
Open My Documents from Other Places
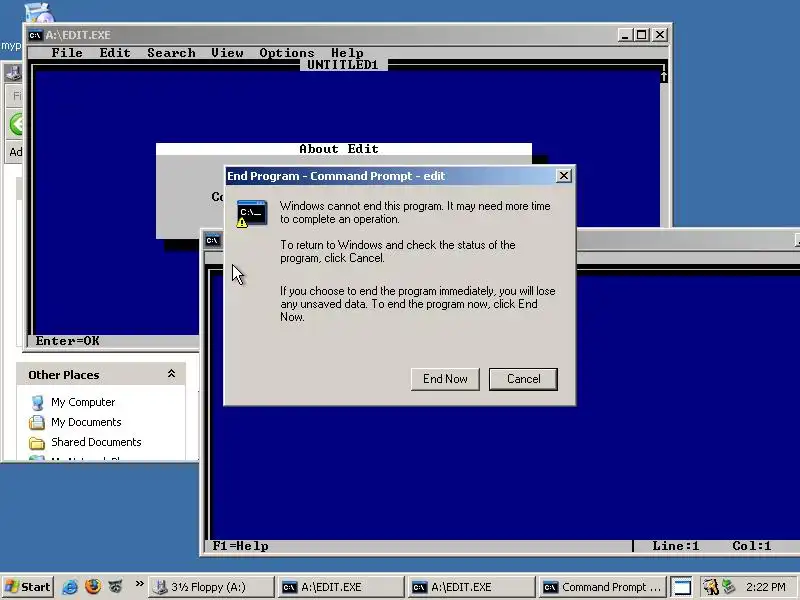[x=86, y=422]
